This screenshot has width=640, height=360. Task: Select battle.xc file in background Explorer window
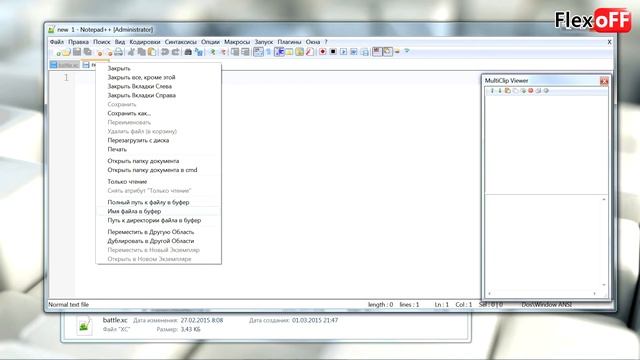coord(114,320)
